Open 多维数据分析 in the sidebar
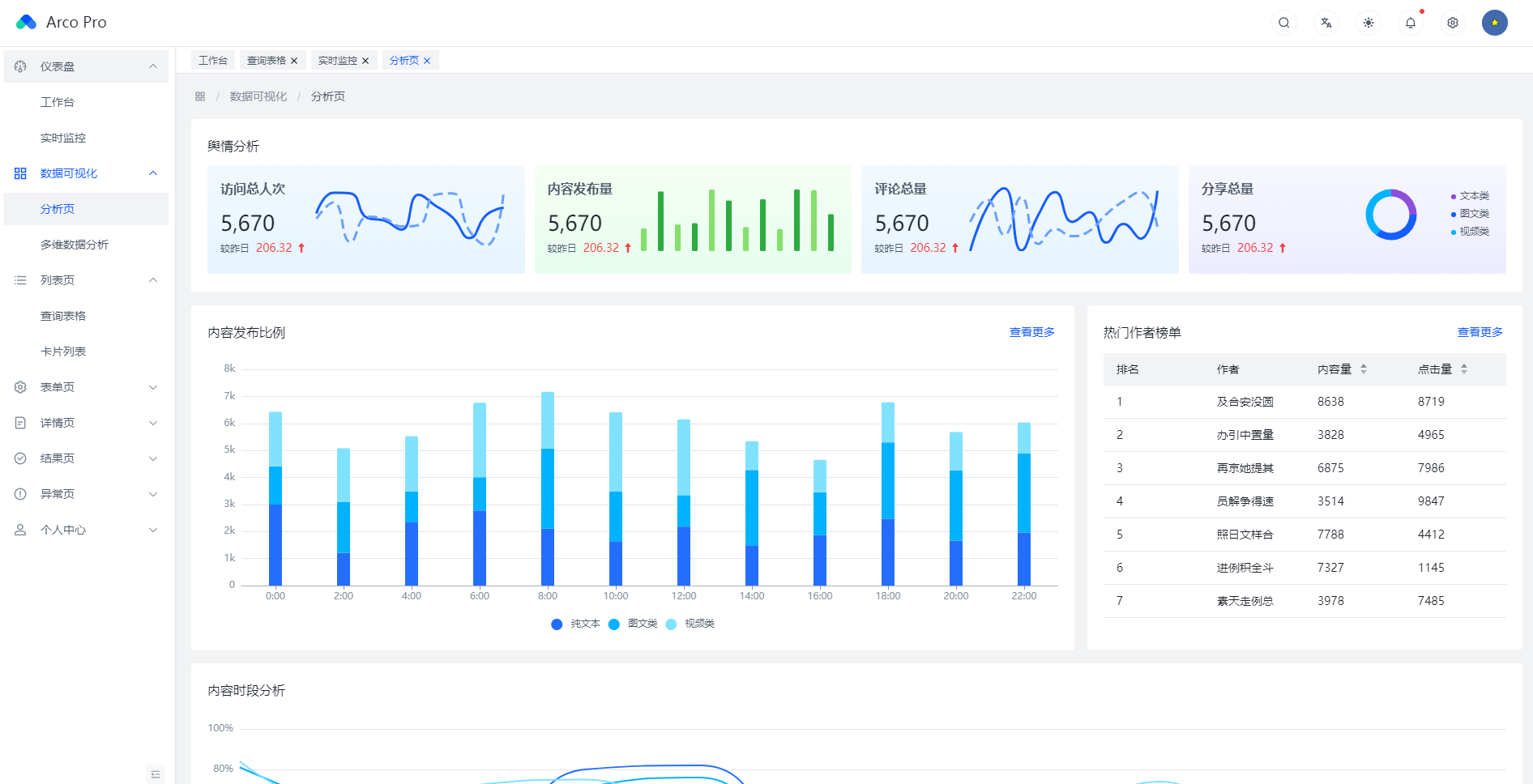1533x784 pixels. click(x=86, y=245)
